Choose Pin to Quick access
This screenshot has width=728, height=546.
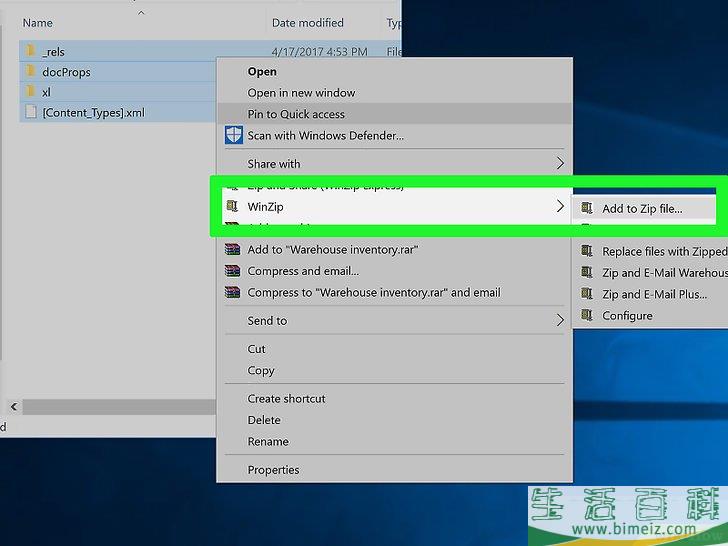click(296, 114)
